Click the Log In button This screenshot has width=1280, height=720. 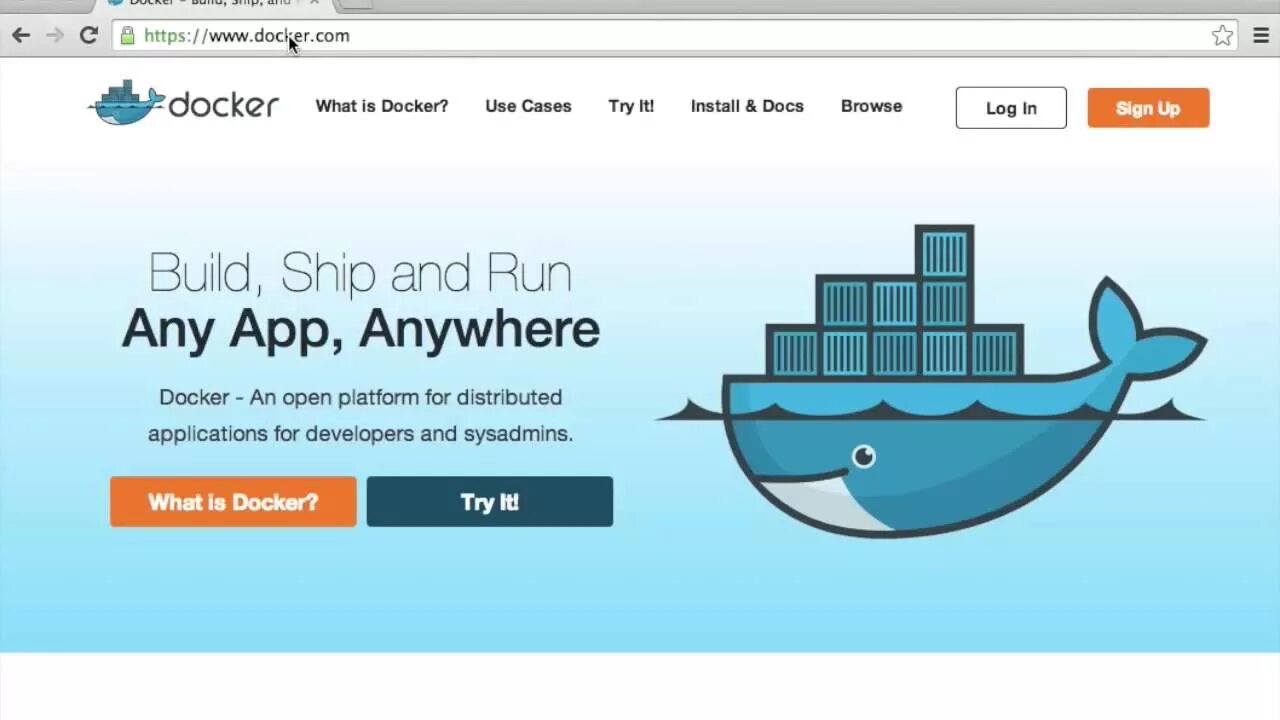pyautogui.click(x=1011, y=108)
